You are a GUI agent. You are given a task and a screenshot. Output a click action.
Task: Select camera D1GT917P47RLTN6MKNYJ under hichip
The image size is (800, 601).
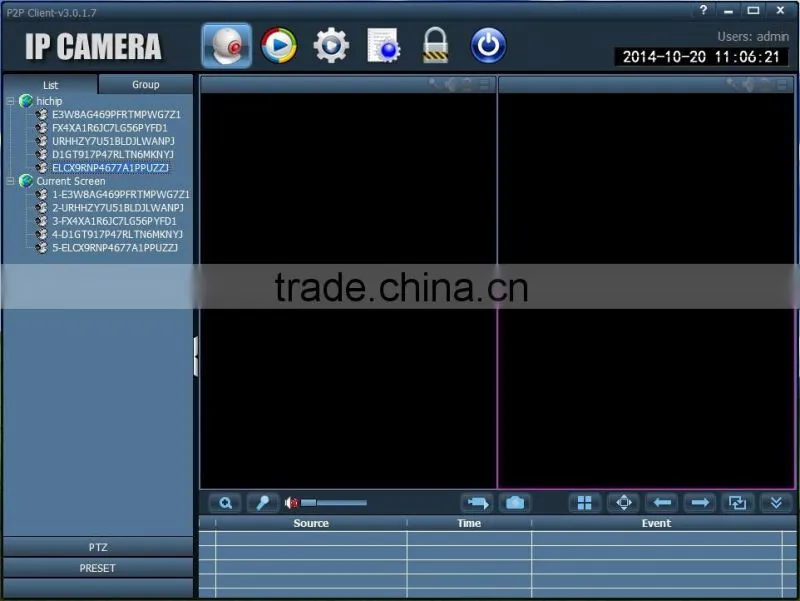[113, 154]
